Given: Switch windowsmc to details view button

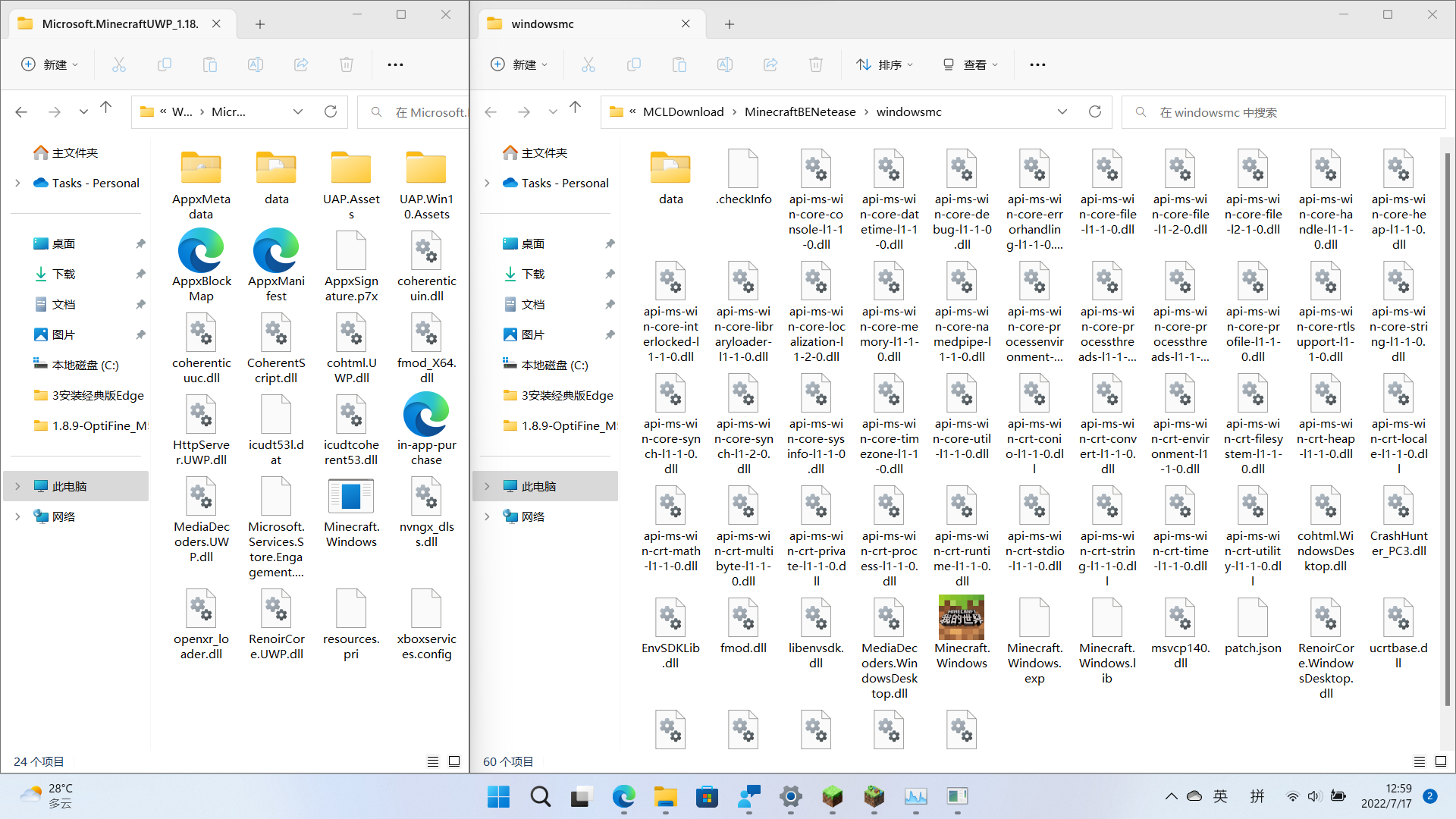Looking at the screenshot, I should click(x=1420, y=761).
